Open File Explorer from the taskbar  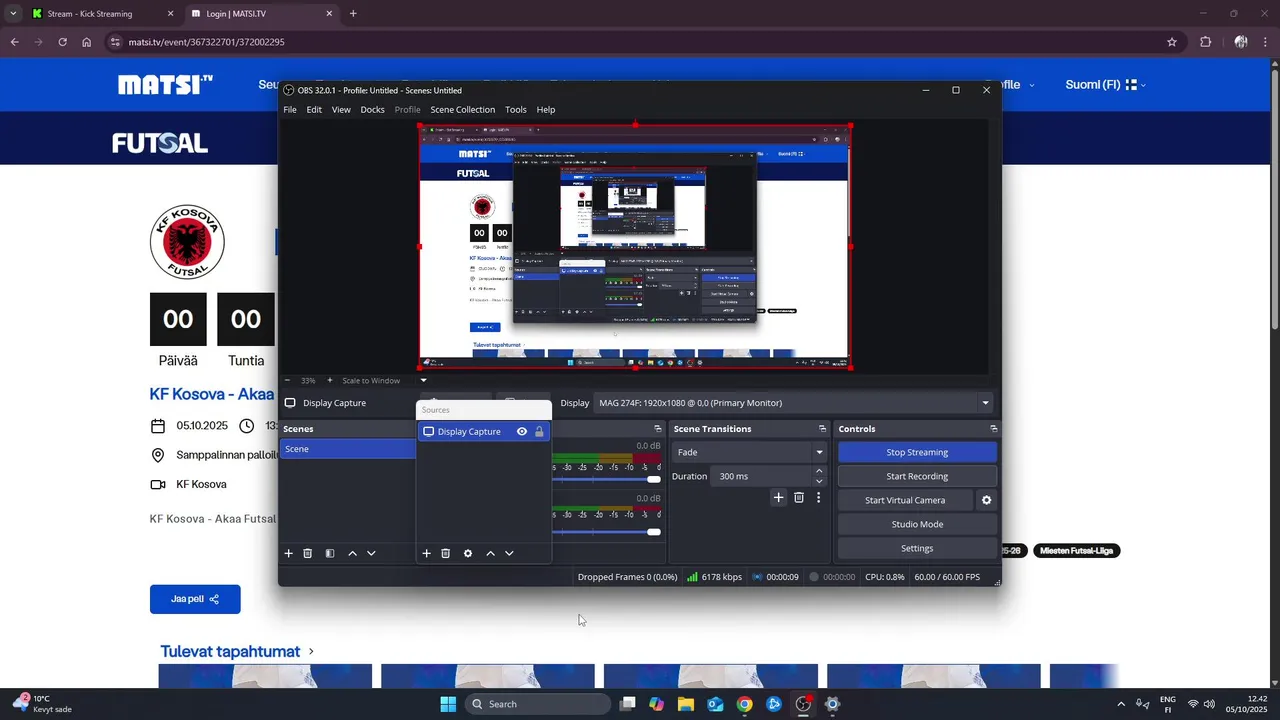point(686,704)
